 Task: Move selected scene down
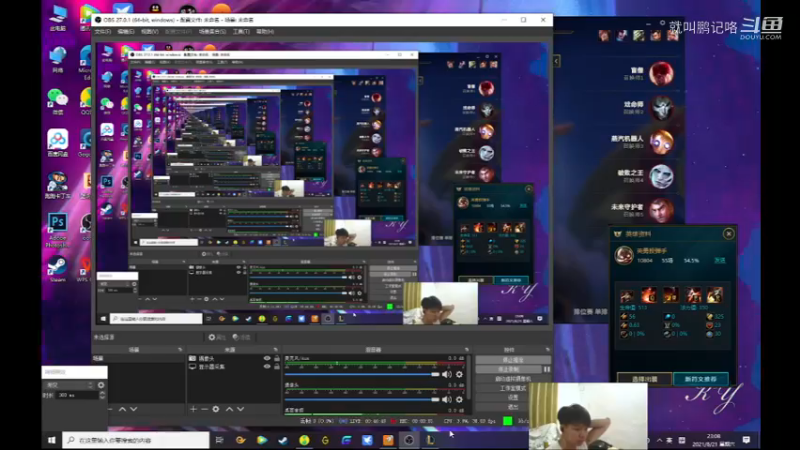pos(134,409)
